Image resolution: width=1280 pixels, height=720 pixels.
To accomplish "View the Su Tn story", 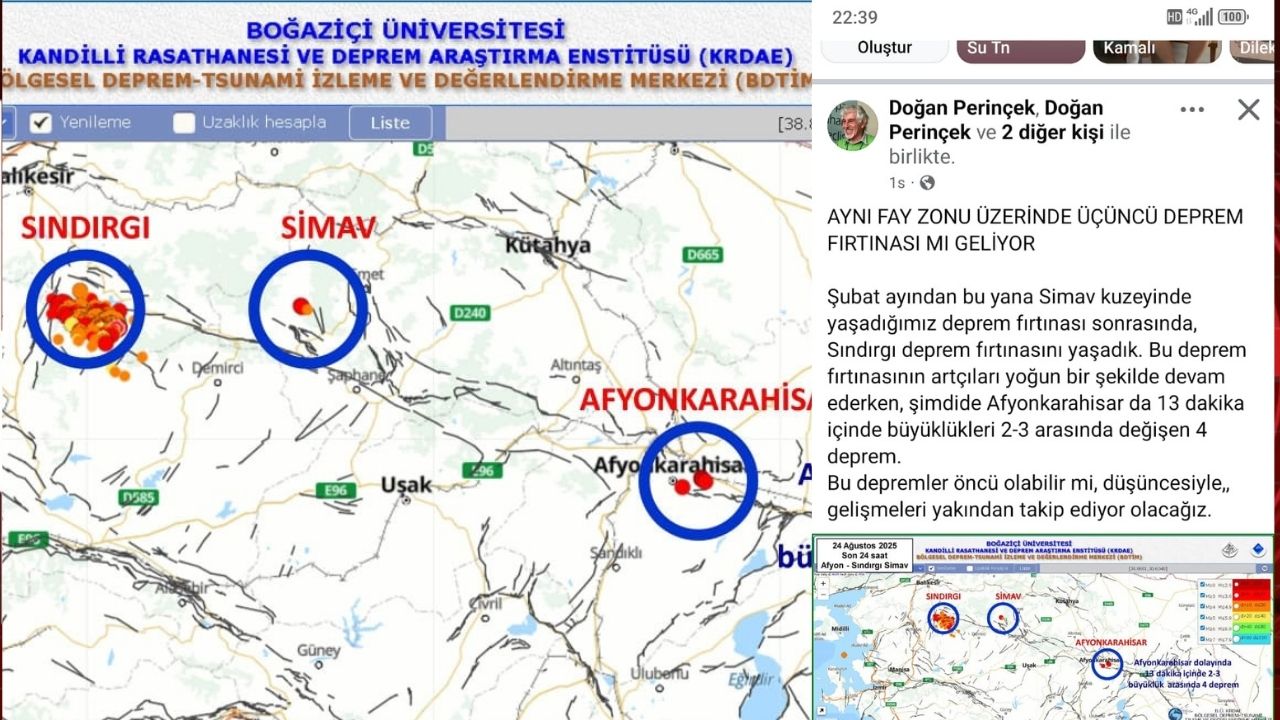I will 1020,51.
